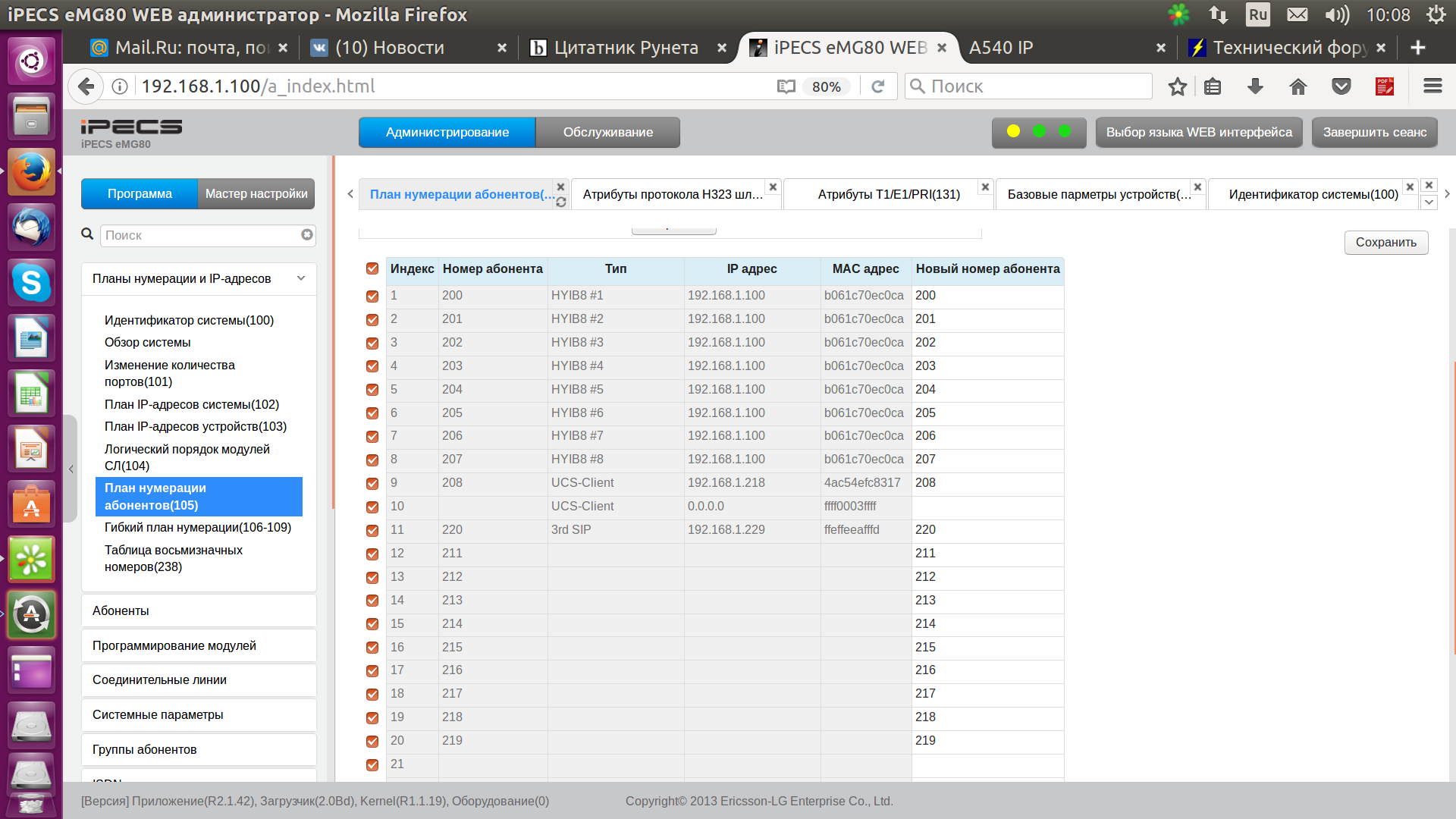Open the tab list dropdown arrow

1429,202
